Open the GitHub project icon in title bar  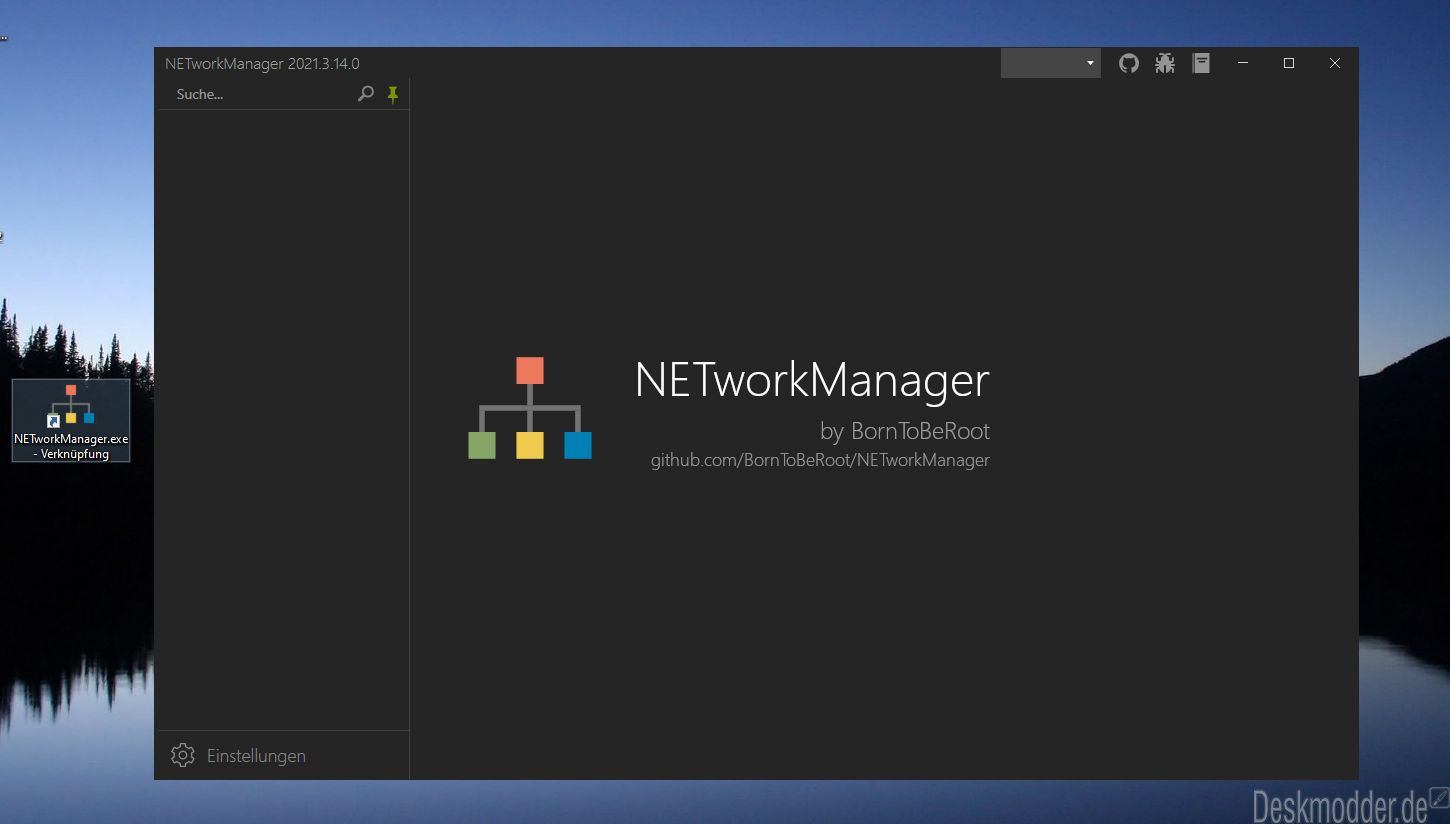click(1129, 63)
